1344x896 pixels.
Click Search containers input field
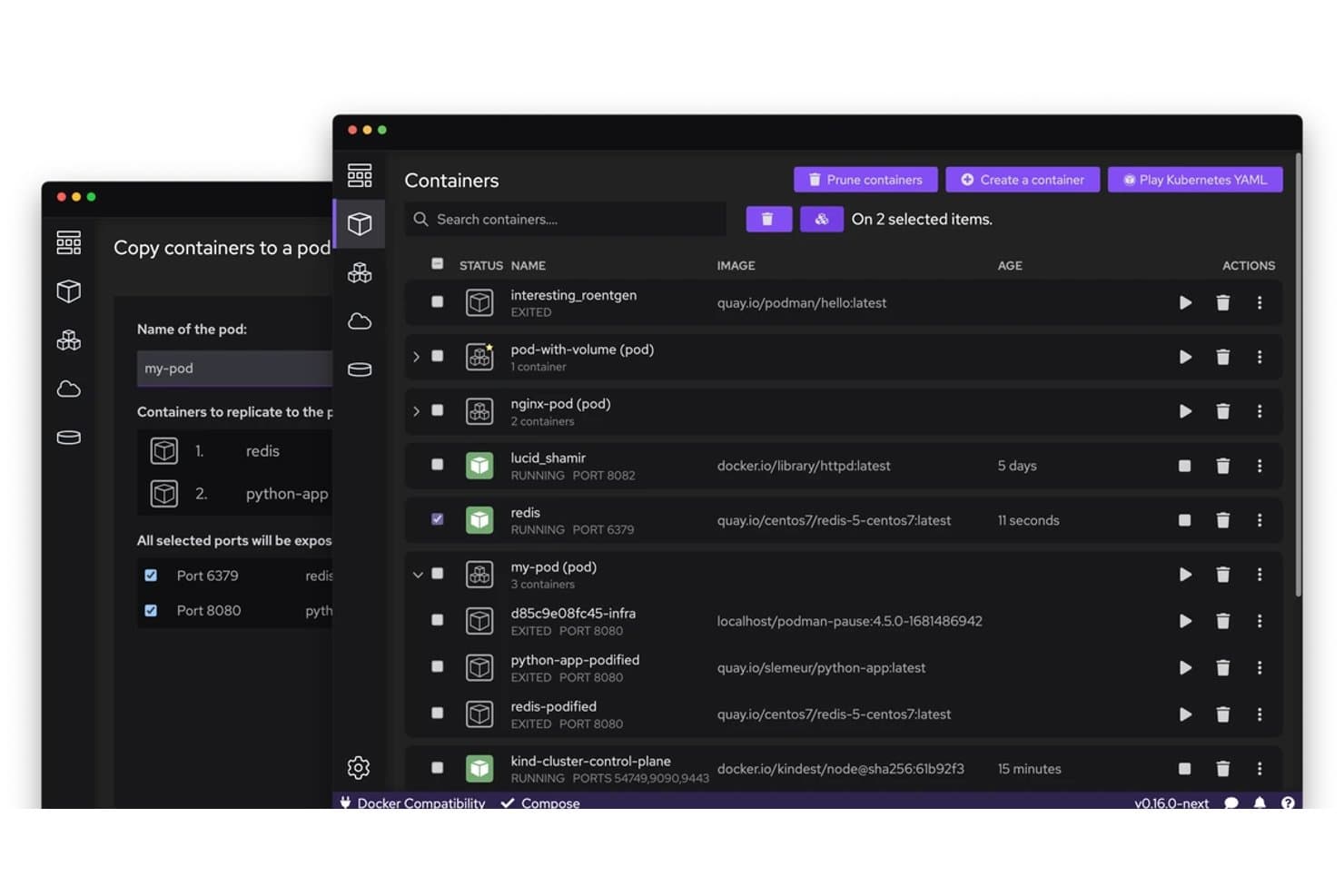click(566, 219)
